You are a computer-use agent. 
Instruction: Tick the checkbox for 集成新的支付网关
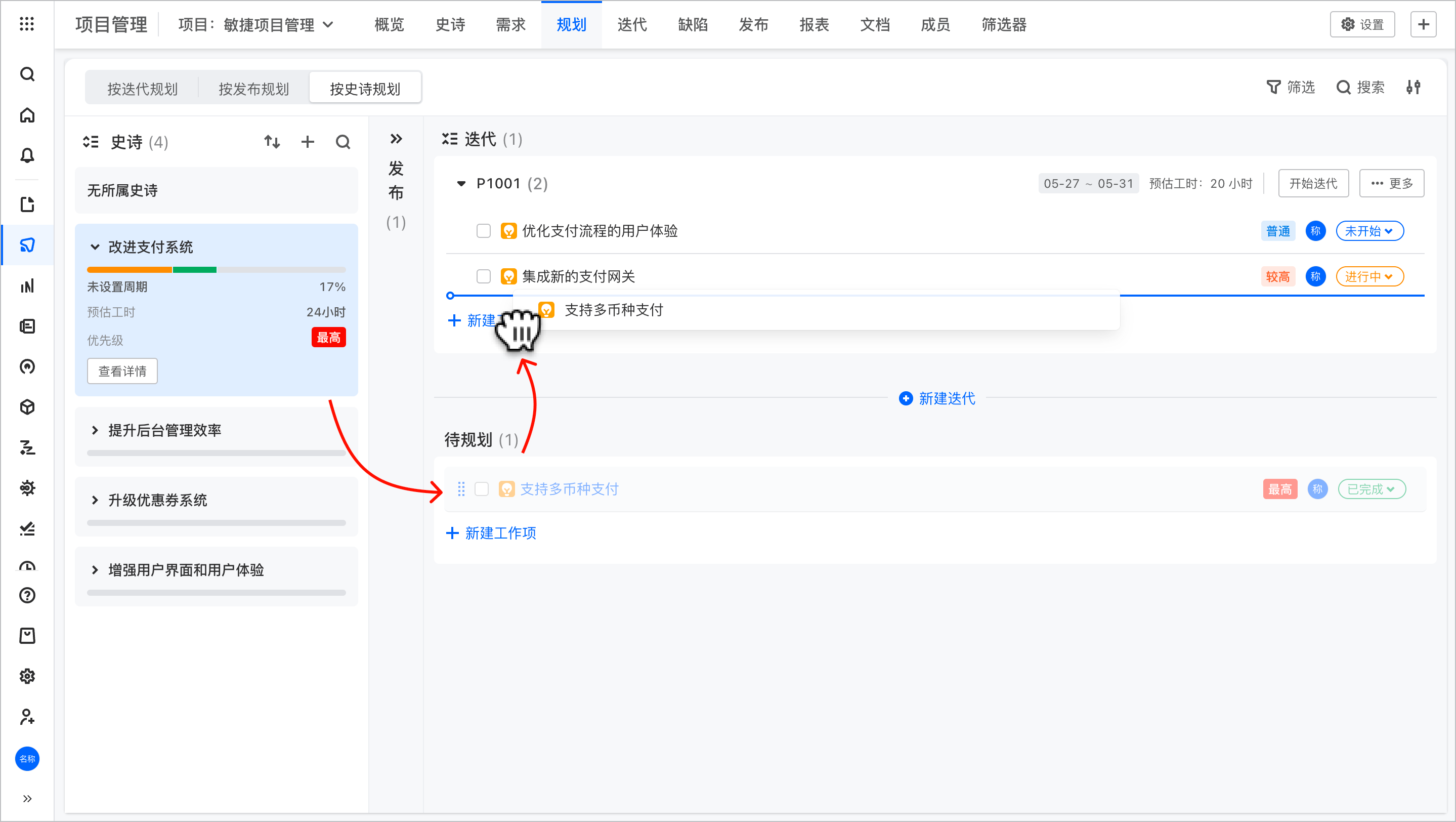[x=483, y=276]
